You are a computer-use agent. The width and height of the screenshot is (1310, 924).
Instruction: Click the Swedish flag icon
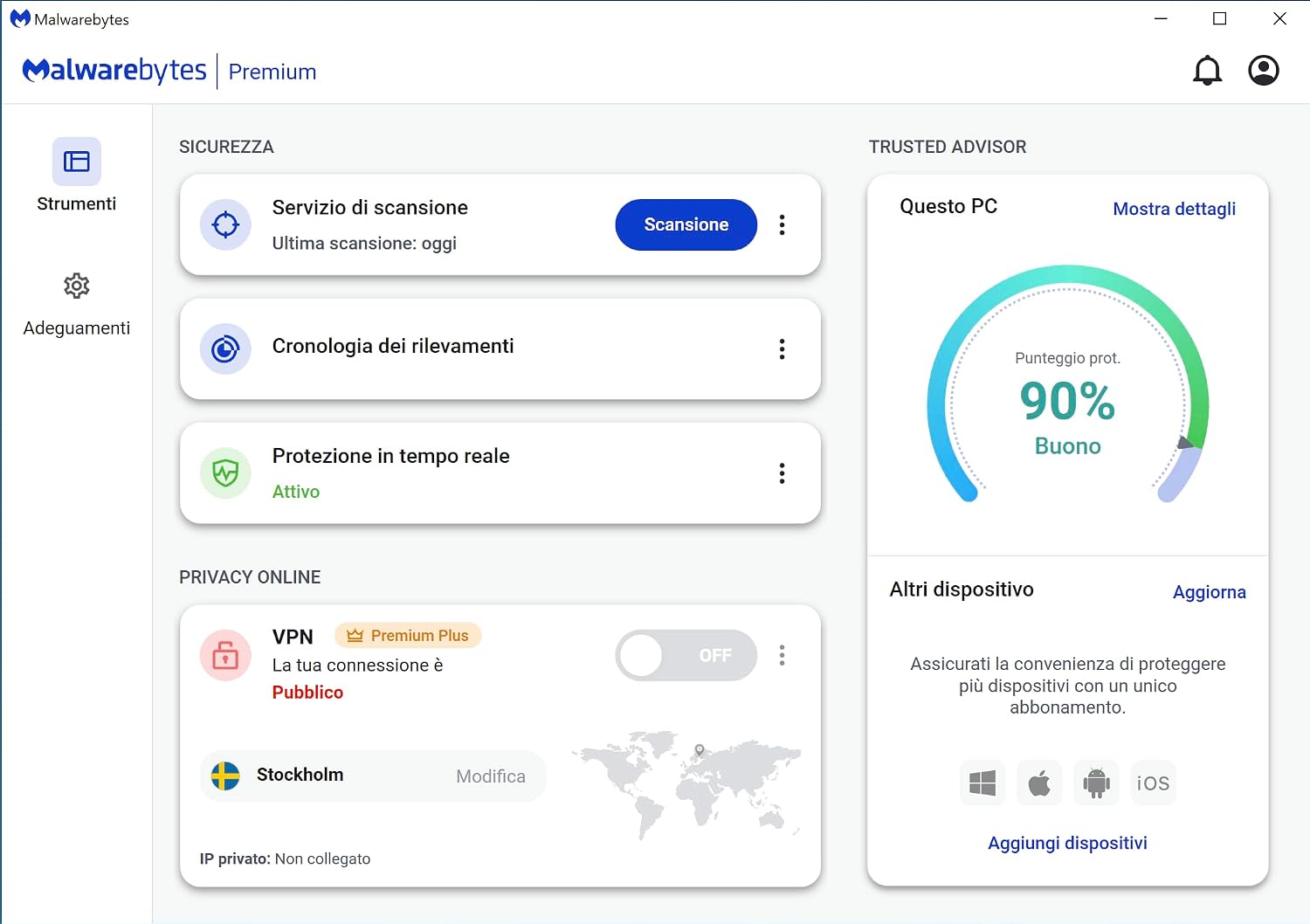coord(225,776)
